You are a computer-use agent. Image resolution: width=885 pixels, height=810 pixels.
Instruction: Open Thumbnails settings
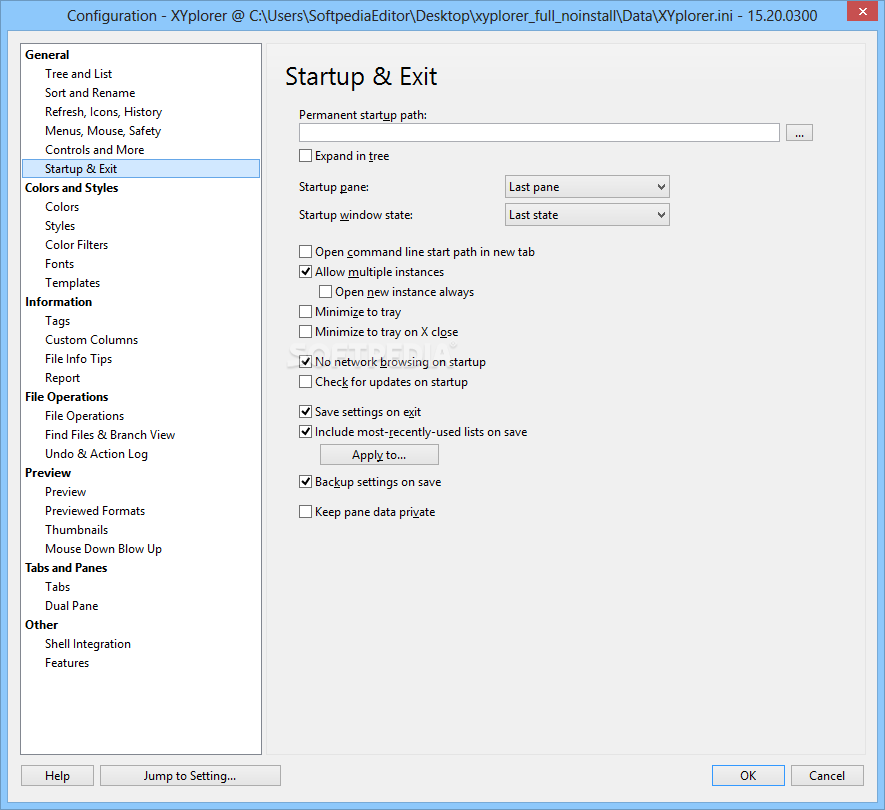[77, 530]
